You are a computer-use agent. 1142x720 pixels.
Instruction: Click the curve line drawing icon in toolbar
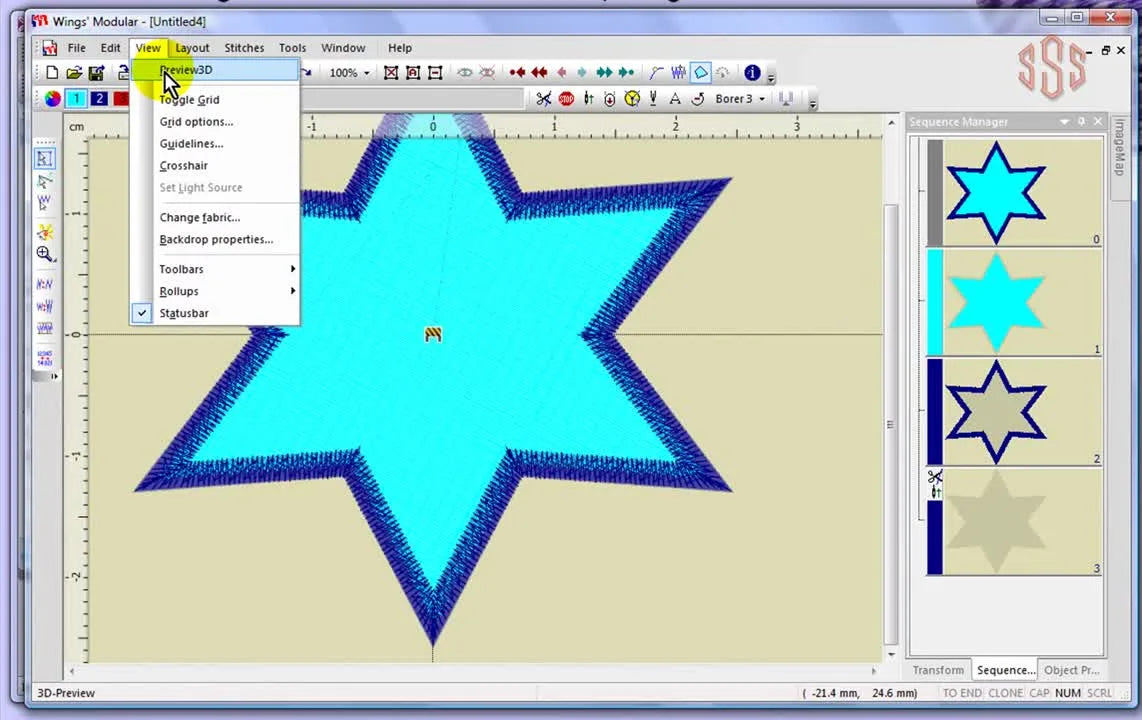point(656,73)
